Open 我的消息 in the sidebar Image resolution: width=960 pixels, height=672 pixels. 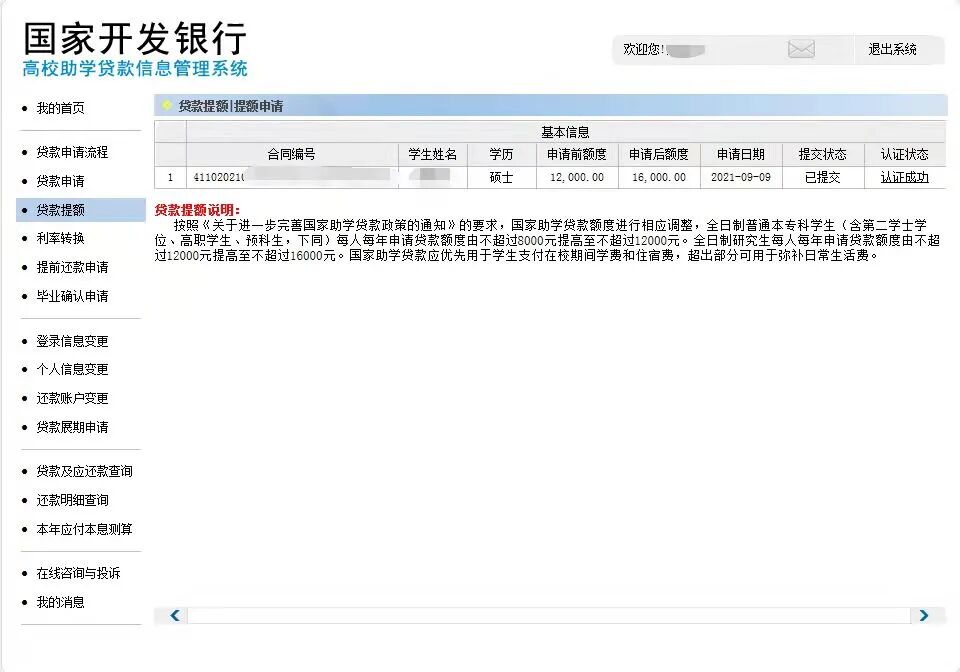(x=60, y=602)
